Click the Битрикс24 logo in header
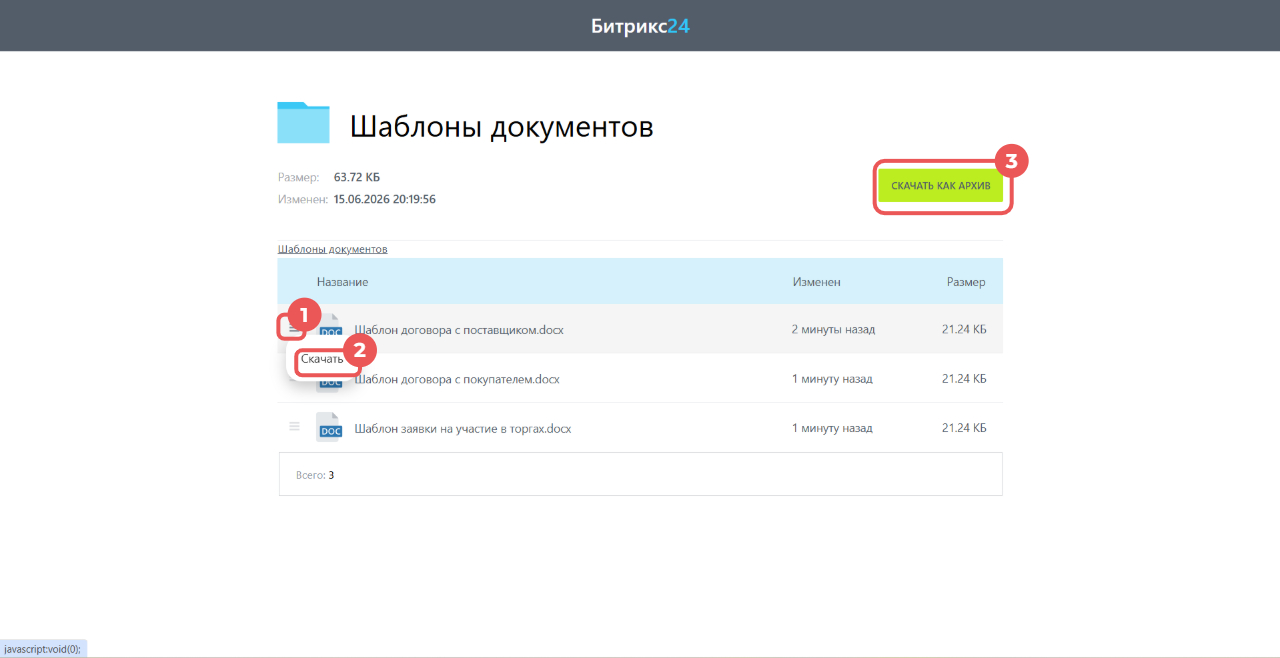 [640, 26]
